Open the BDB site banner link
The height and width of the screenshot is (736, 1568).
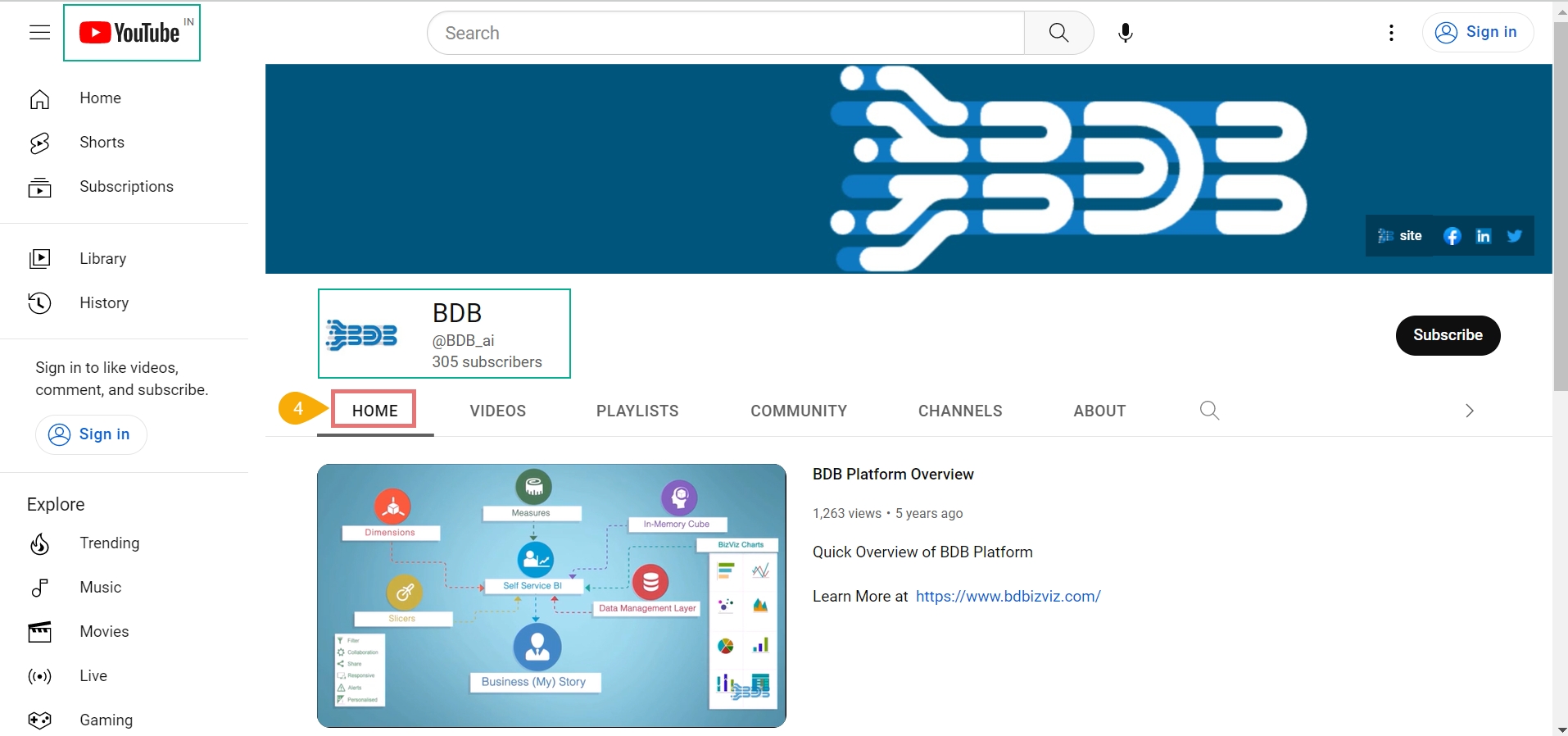click(x=1400, y=236)
